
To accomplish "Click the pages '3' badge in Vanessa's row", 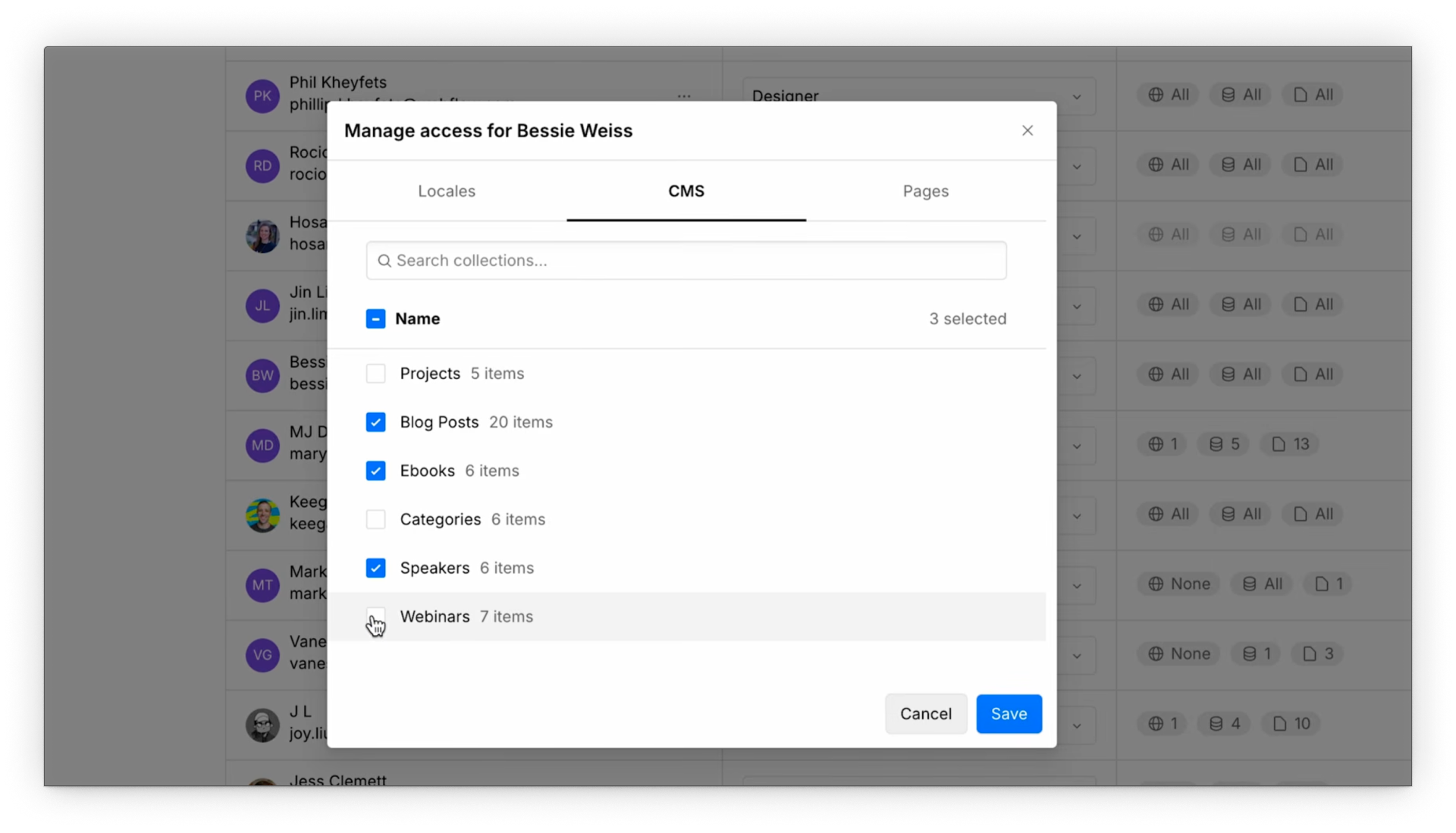I will pos(1318,653).
